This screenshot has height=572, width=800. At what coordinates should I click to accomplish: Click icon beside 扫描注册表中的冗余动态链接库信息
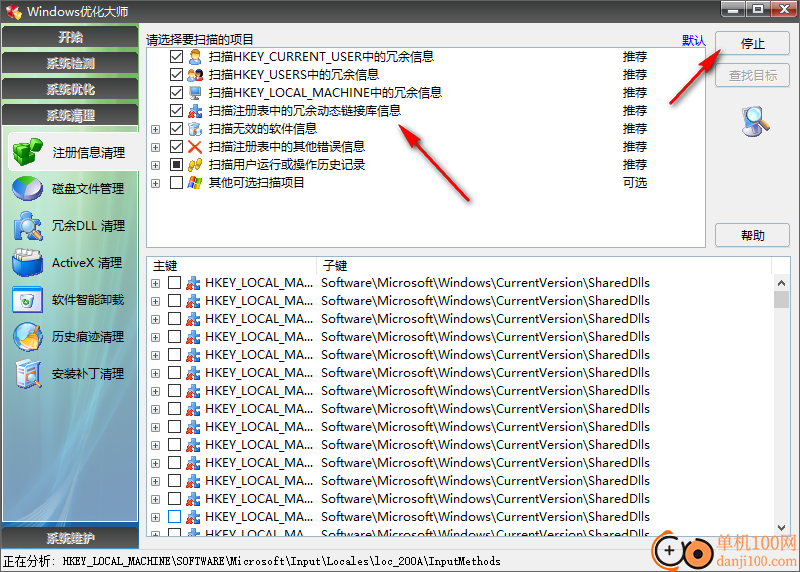click(x=195, y=111)
